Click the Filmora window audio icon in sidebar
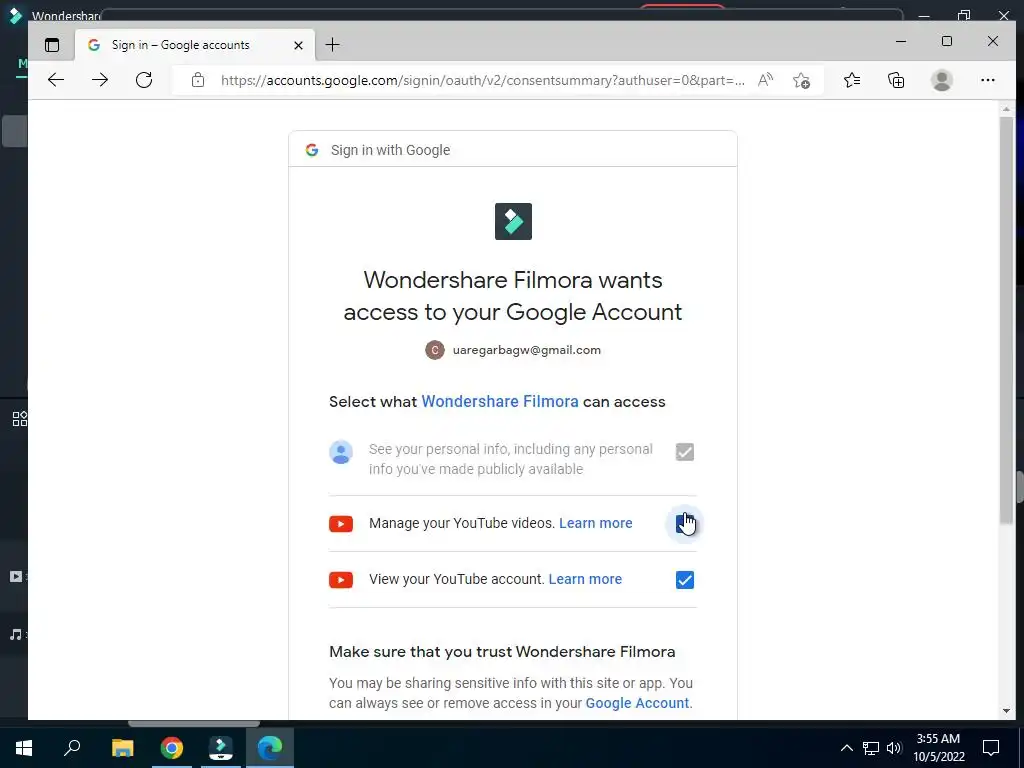 16,634
